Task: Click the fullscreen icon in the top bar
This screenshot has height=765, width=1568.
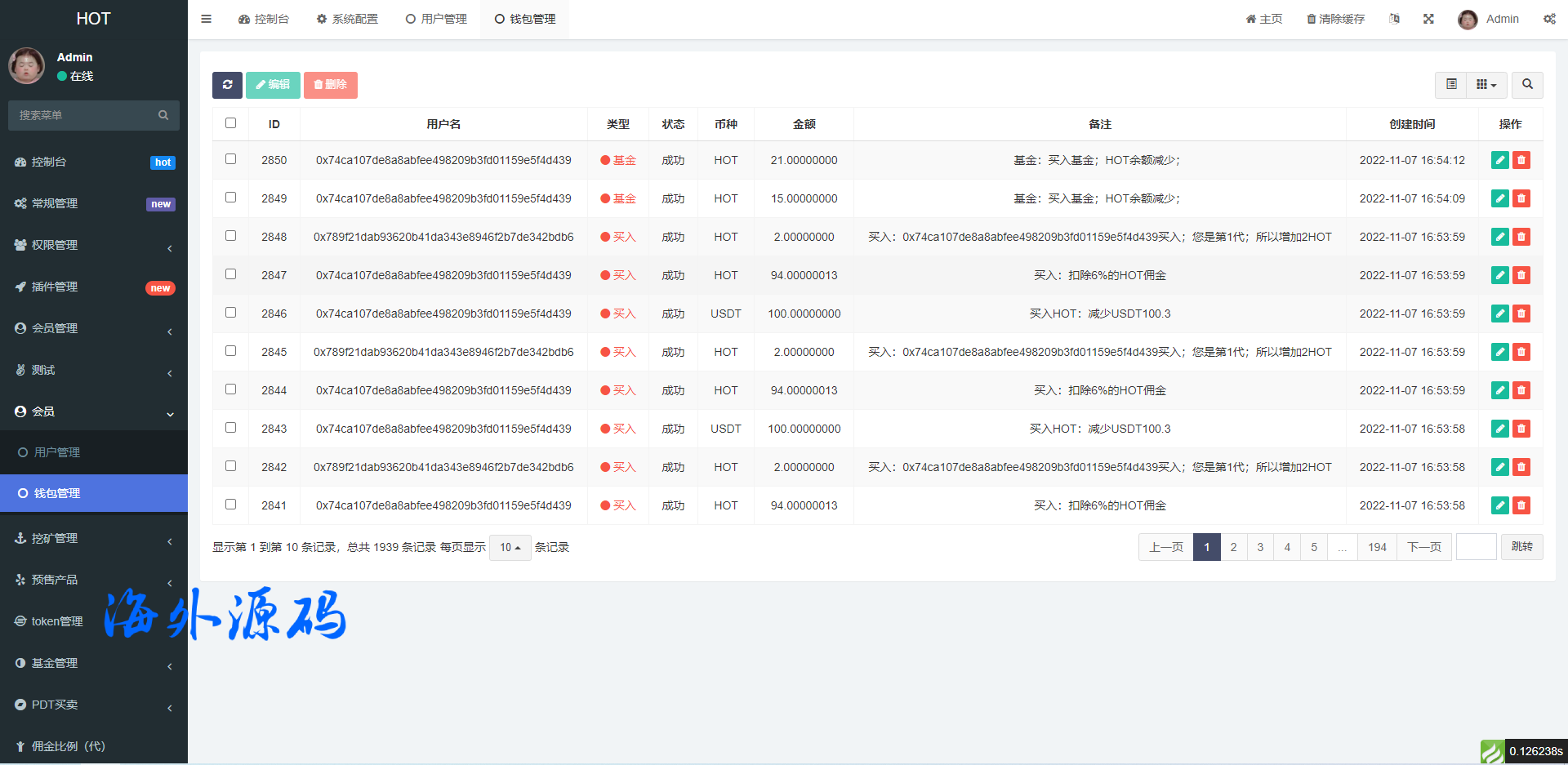Action: 1428,19
